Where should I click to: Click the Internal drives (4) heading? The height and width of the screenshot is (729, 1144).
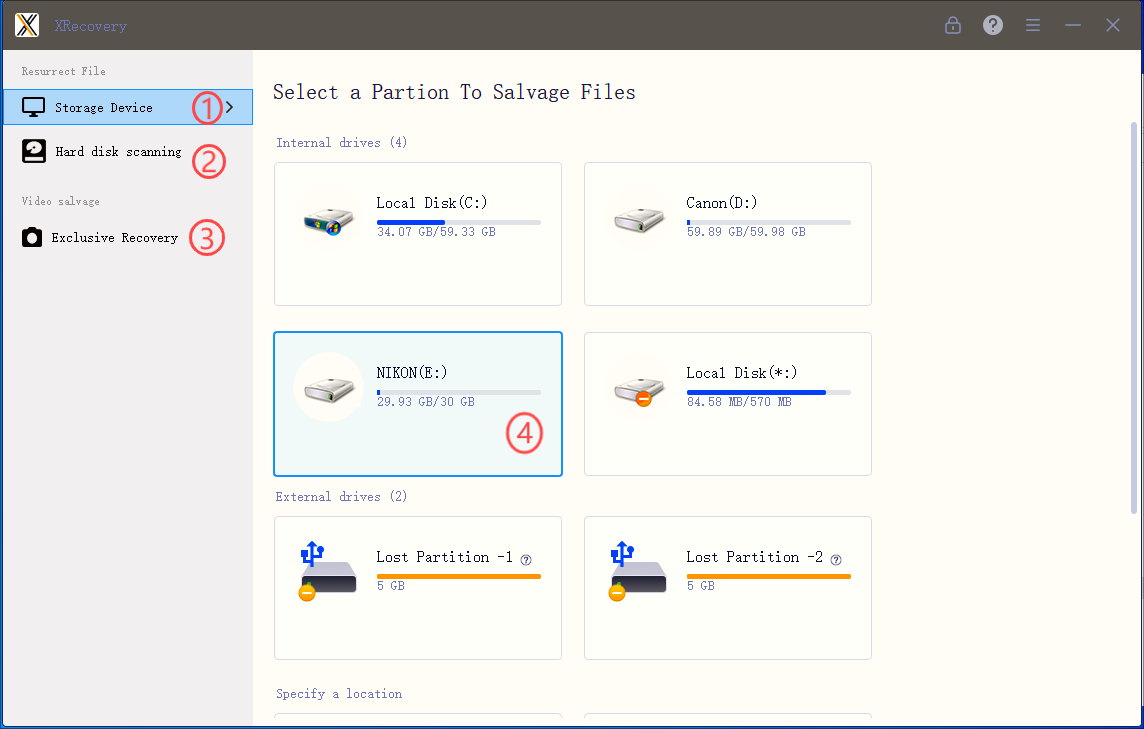tap(341, 142)
